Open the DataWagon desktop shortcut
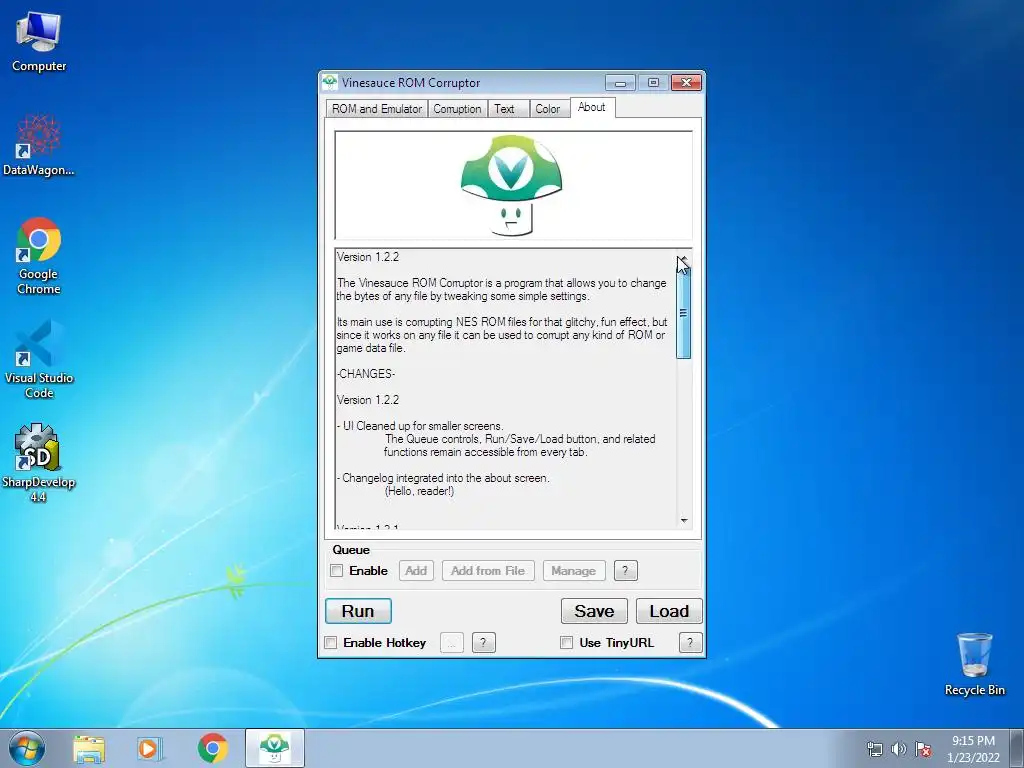The width and height of the screenshot is (1024, 768). click(x=39, y=145)
